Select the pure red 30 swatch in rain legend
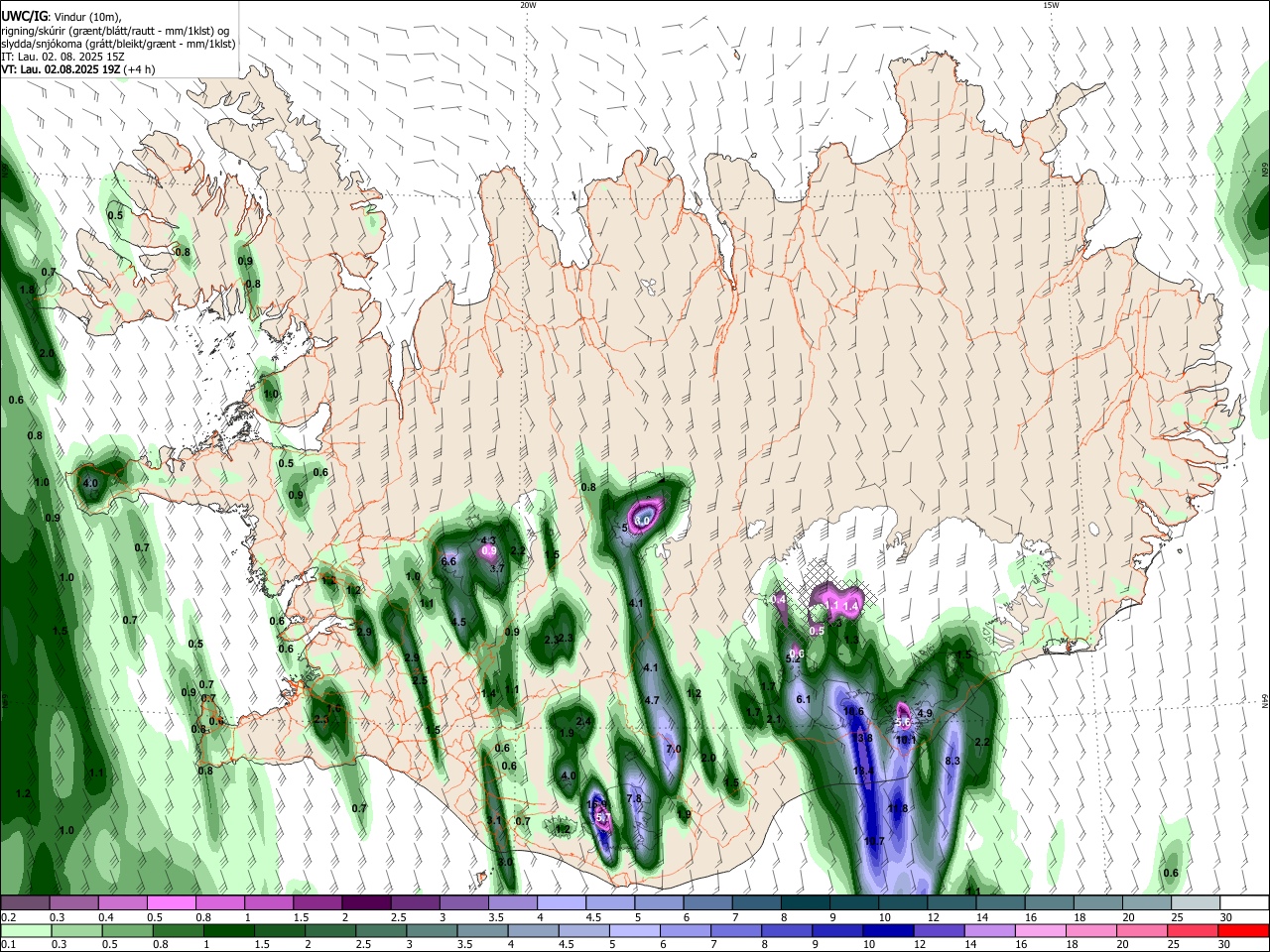The image size is (1270, 952). pos(1242,930)
